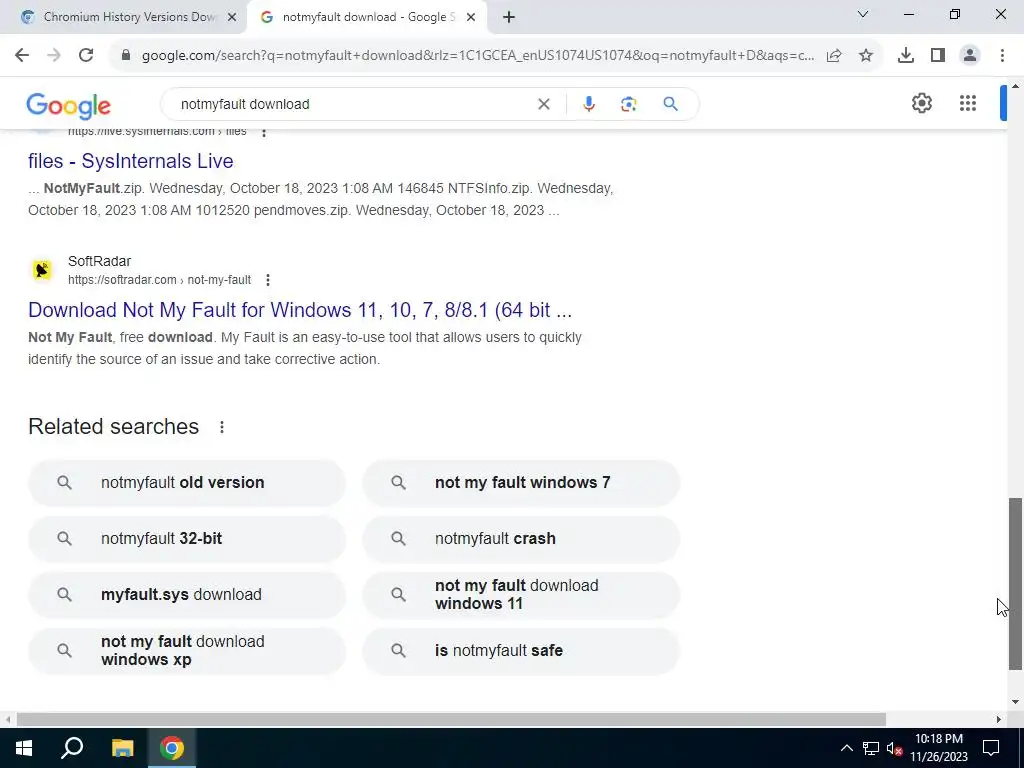Open Related searches more options

point(222,427)
